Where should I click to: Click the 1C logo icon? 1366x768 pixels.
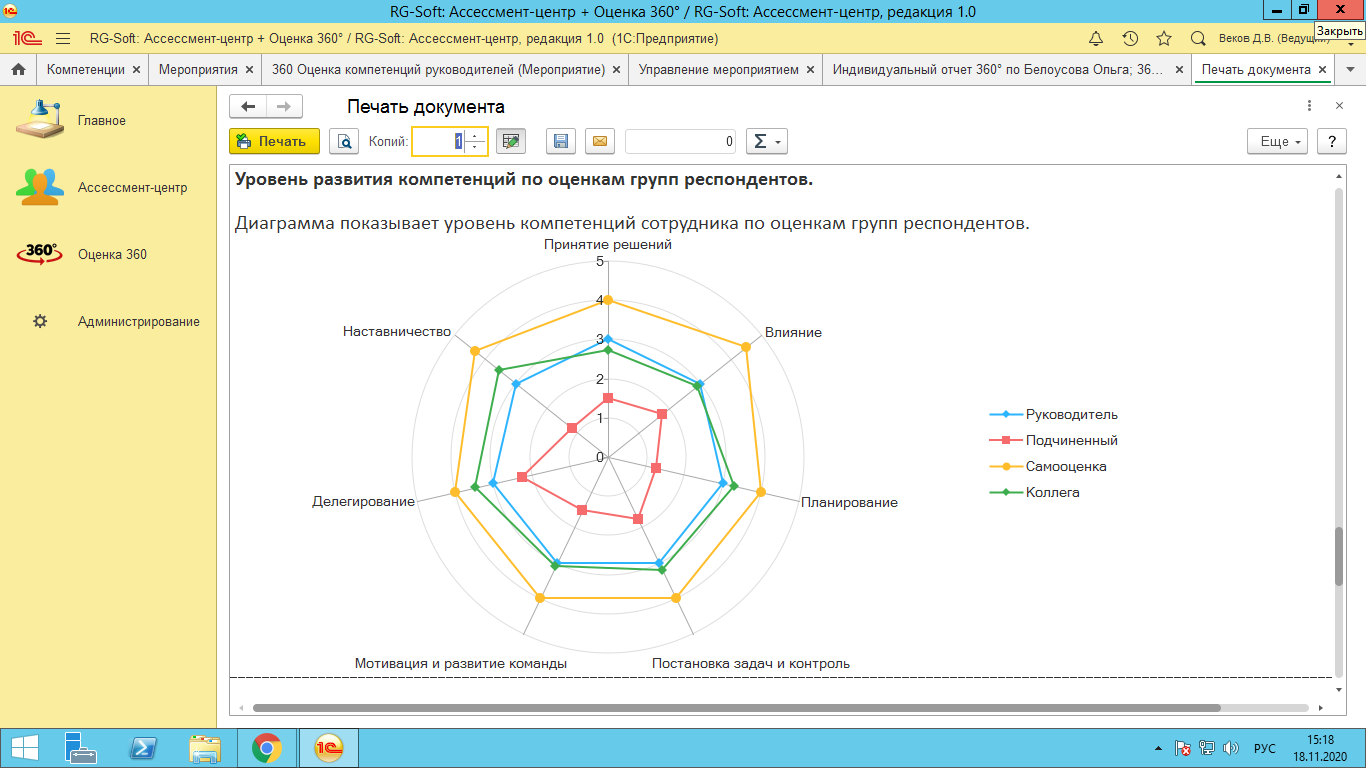pos(26,39)
